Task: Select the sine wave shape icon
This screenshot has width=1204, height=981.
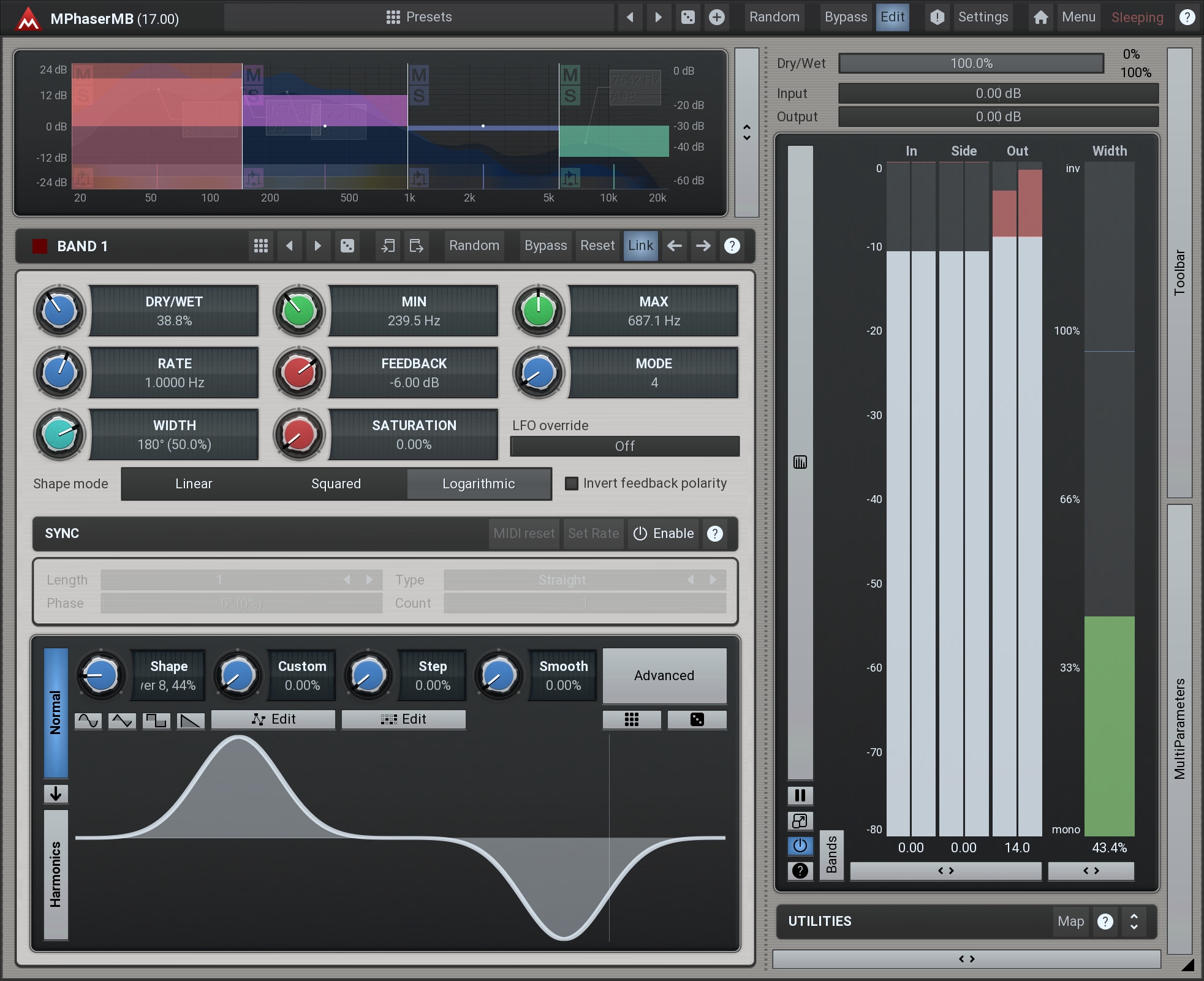Action: tap(88, 721)
